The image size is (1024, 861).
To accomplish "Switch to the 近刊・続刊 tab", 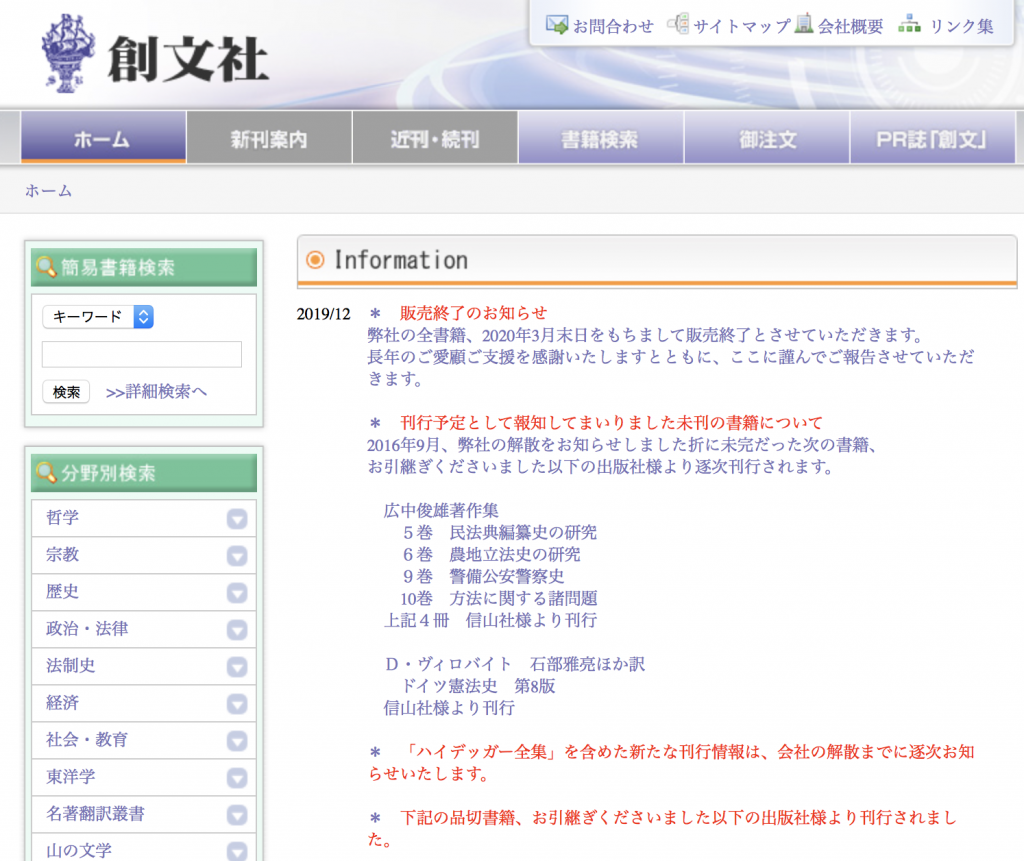I will pos(435,137).
